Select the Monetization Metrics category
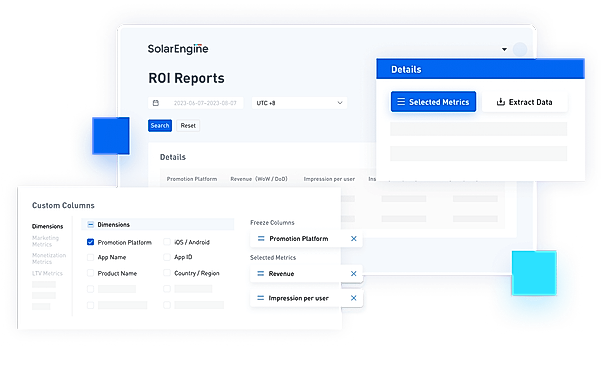The image size is (601, 368). (49, 258)
